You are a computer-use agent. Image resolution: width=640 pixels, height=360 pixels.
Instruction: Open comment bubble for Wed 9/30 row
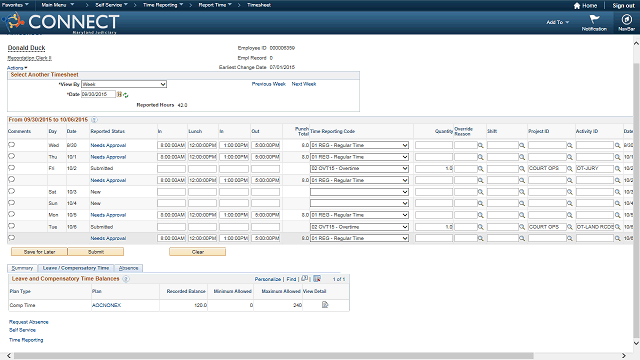click(x=11, y=144)
